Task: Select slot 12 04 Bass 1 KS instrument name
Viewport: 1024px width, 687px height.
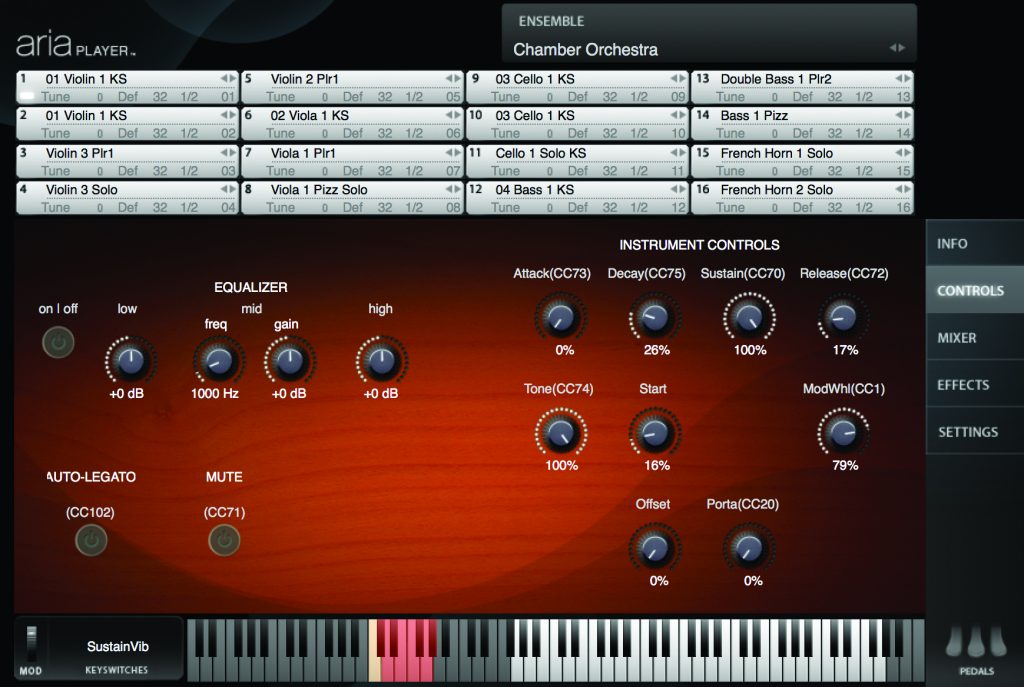Action: point(534,189)
